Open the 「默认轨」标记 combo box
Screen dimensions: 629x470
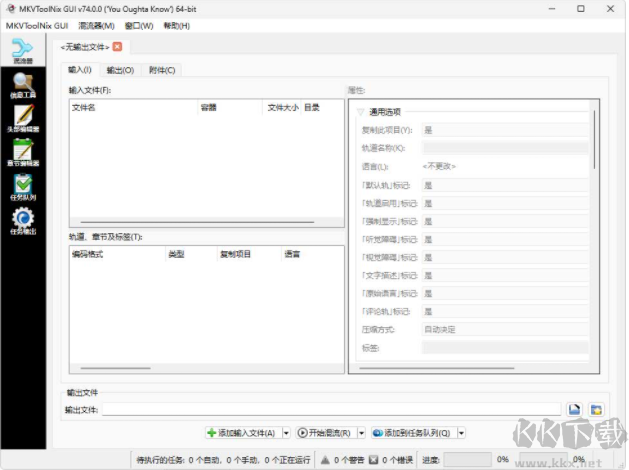tap(505, 185)
